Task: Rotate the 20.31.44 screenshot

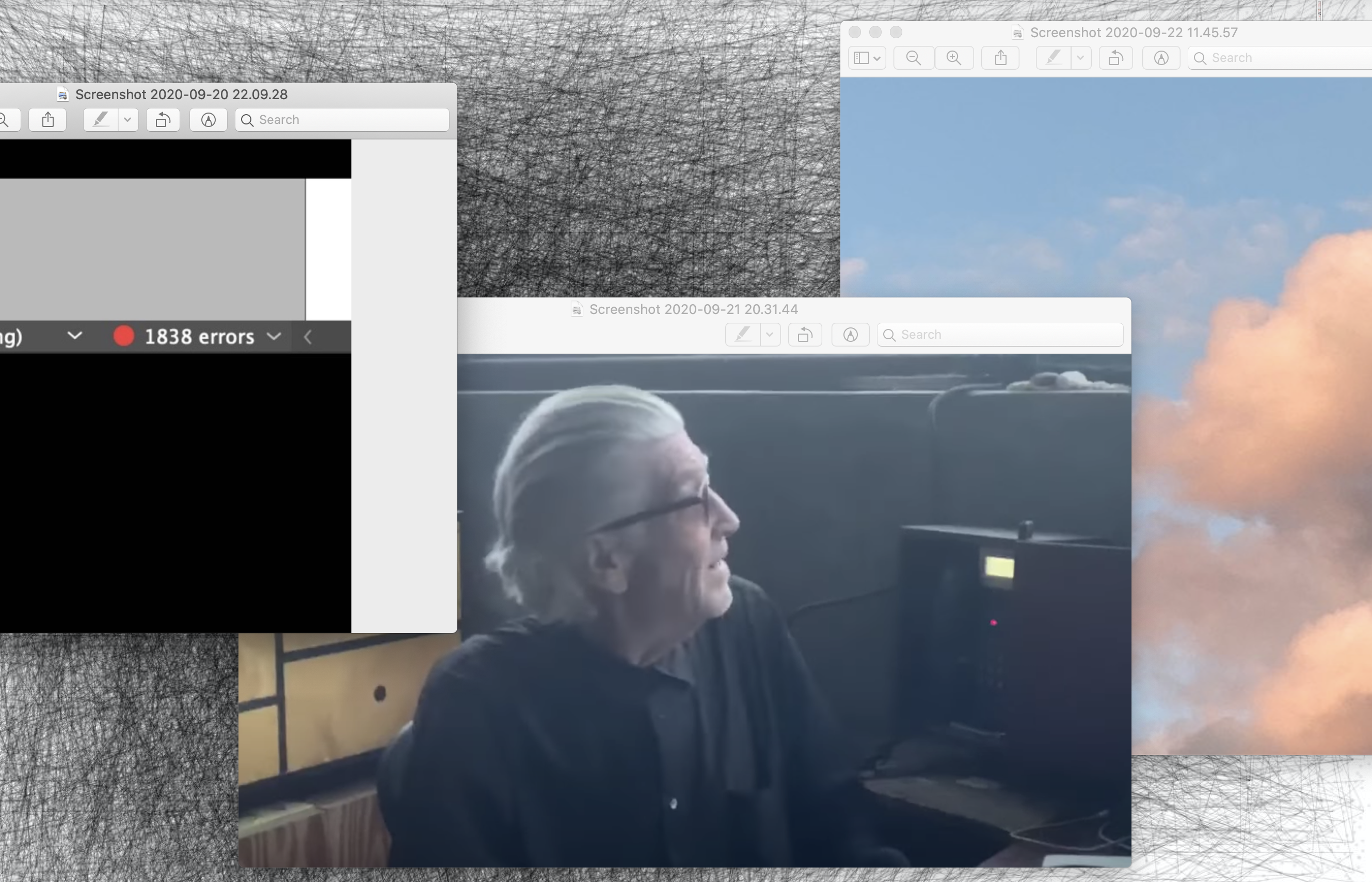Action: coord(805,335)
